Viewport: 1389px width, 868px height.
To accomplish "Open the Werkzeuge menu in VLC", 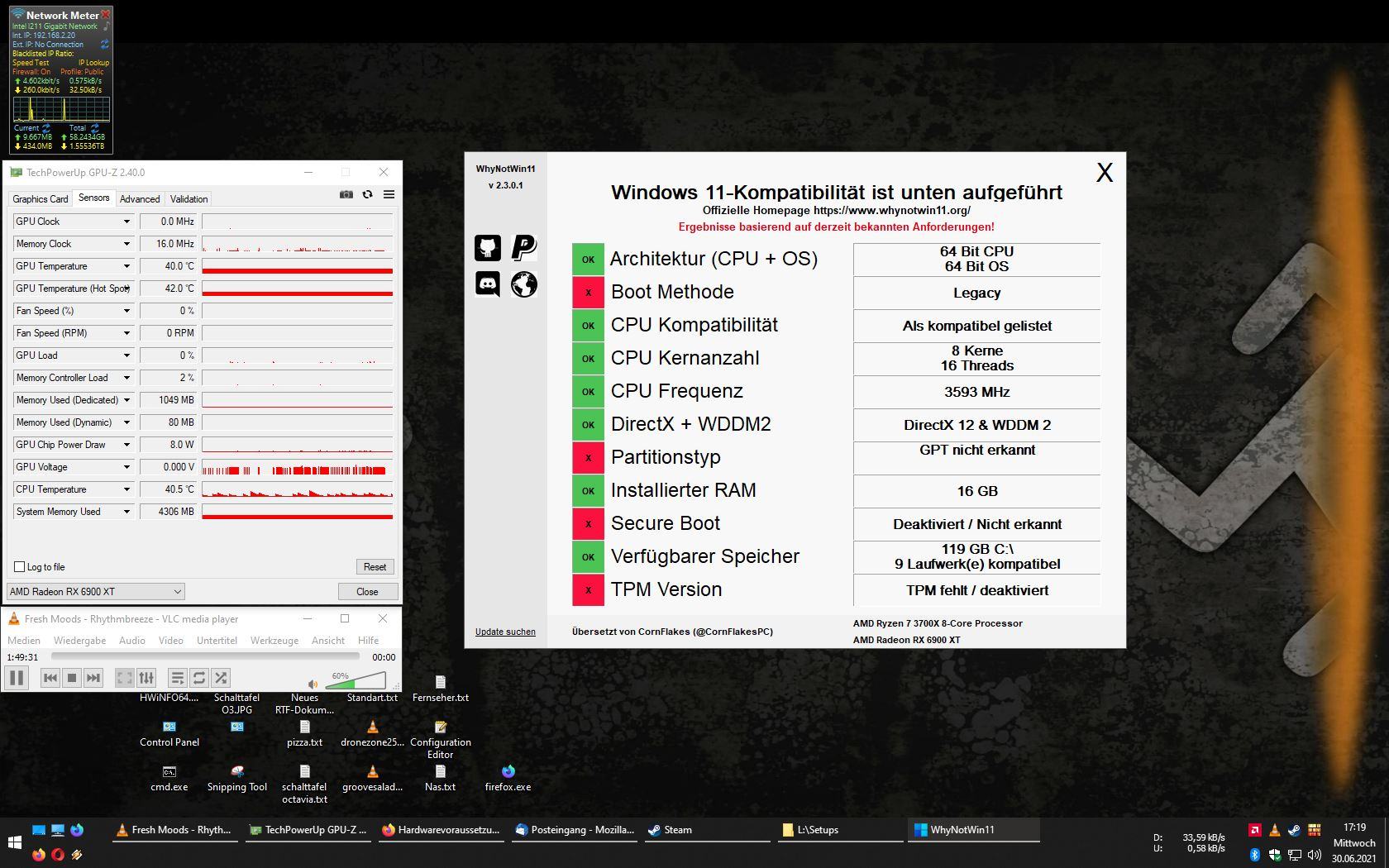I will [274, 641].
